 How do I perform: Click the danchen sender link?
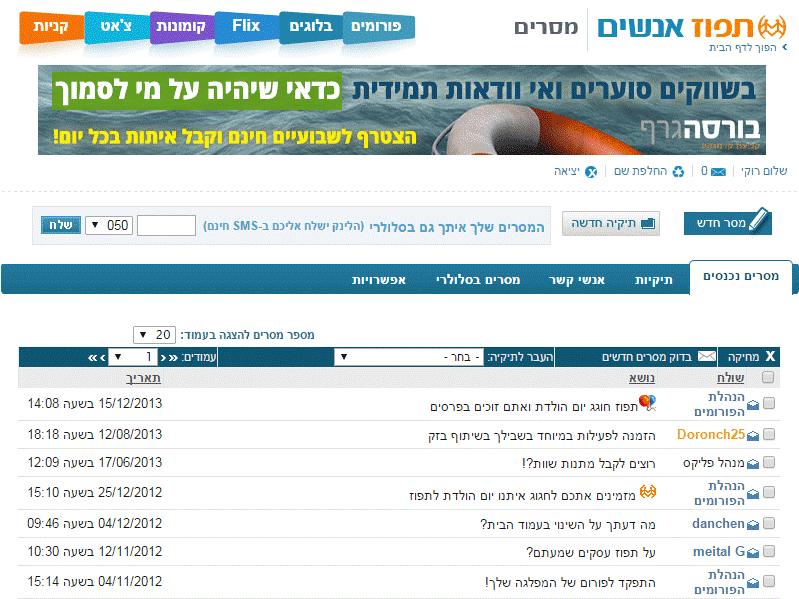(718, 524)
